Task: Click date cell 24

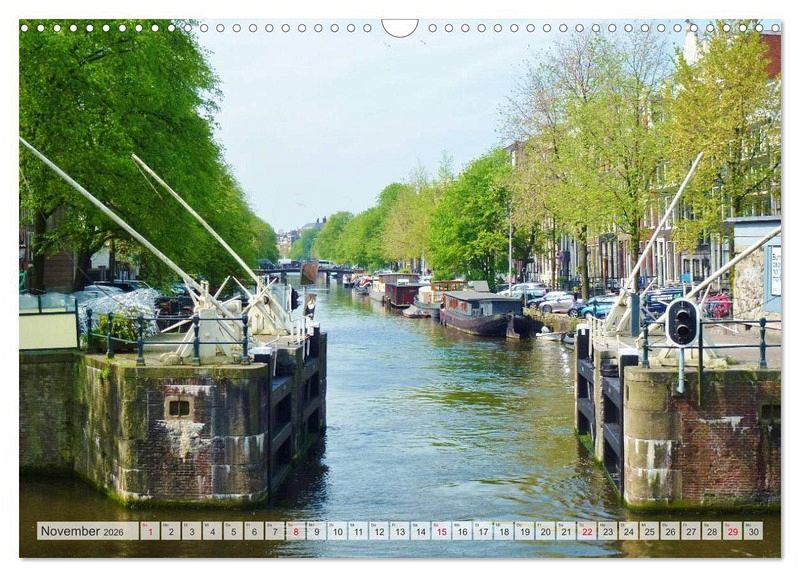Action: point(629,531)
